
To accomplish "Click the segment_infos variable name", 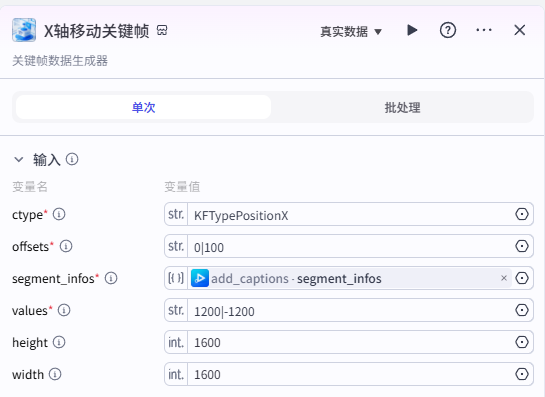I will tap(53, 279).
